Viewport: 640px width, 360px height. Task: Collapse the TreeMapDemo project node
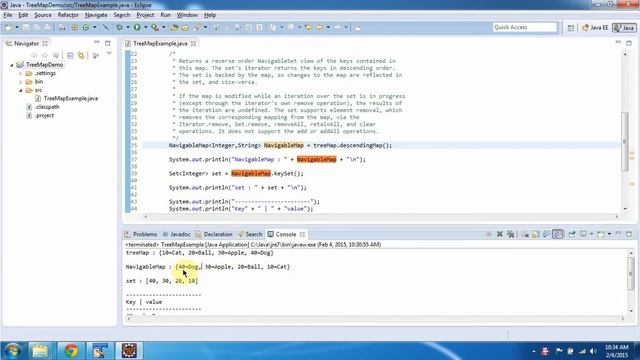click(x=12, y=65)
